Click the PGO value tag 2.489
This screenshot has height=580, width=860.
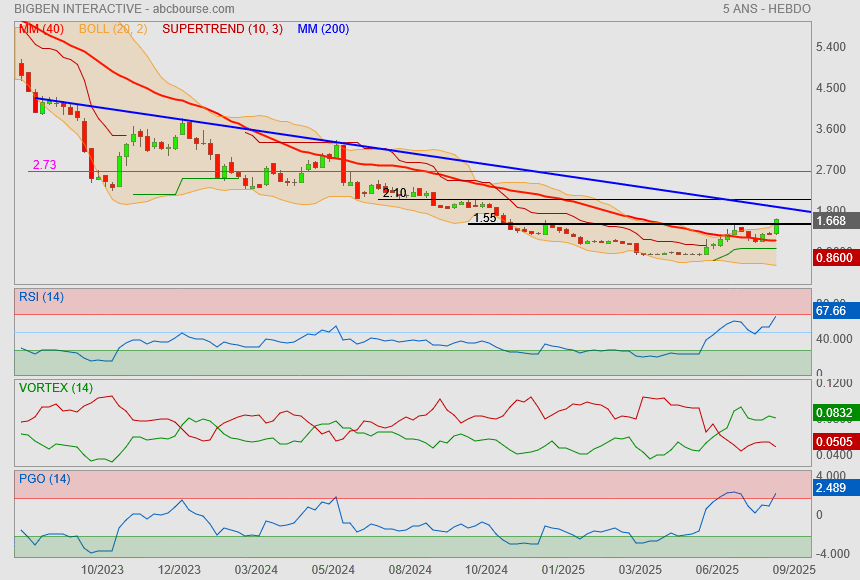833,487
